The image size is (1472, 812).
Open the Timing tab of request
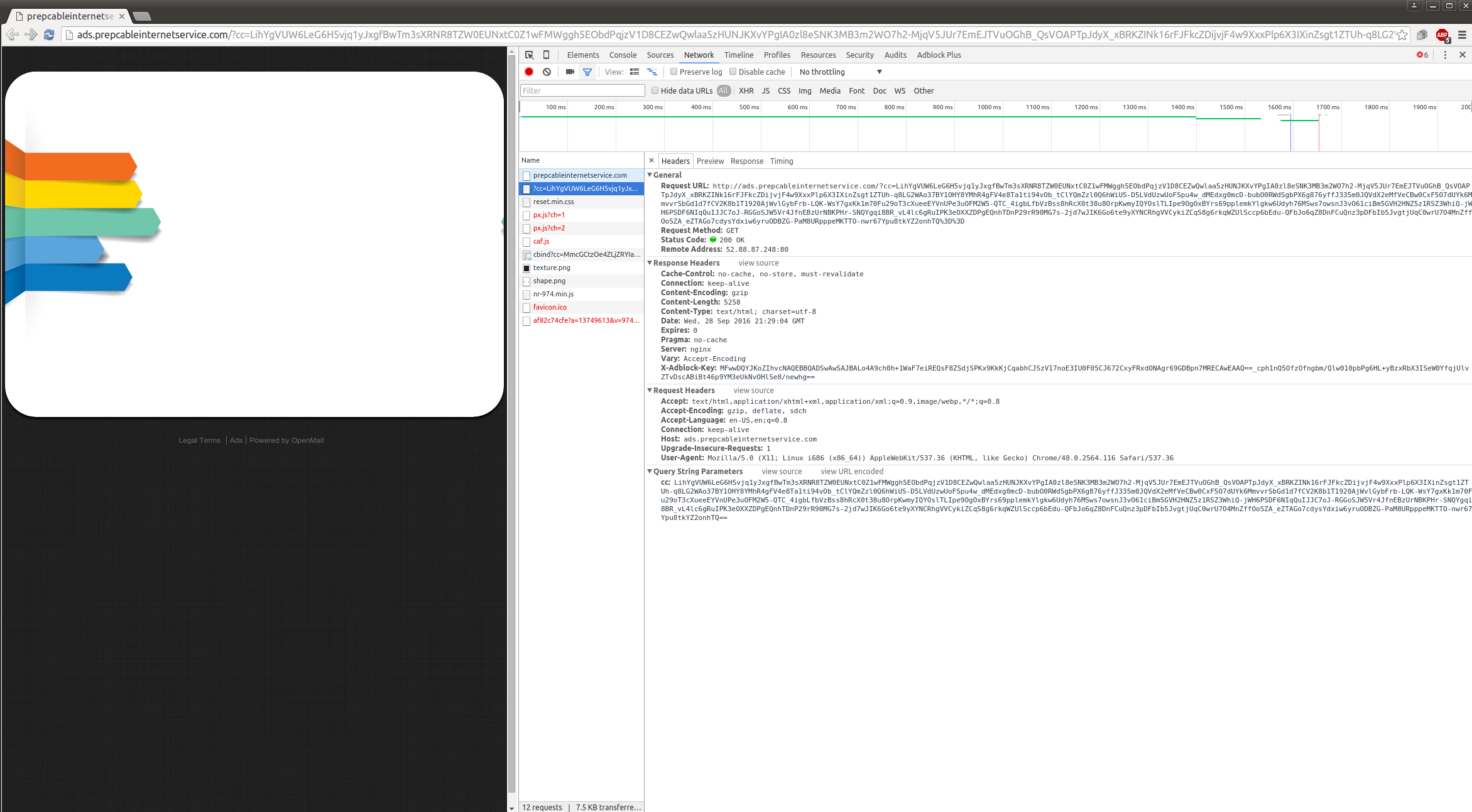click(782, 161)
